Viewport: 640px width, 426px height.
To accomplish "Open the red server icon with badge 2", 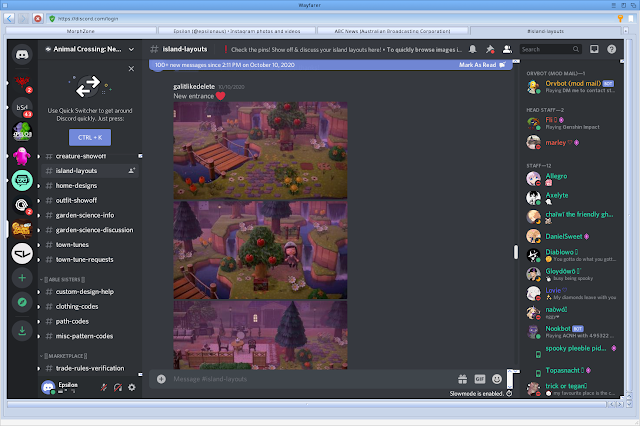I will (22, 83).
